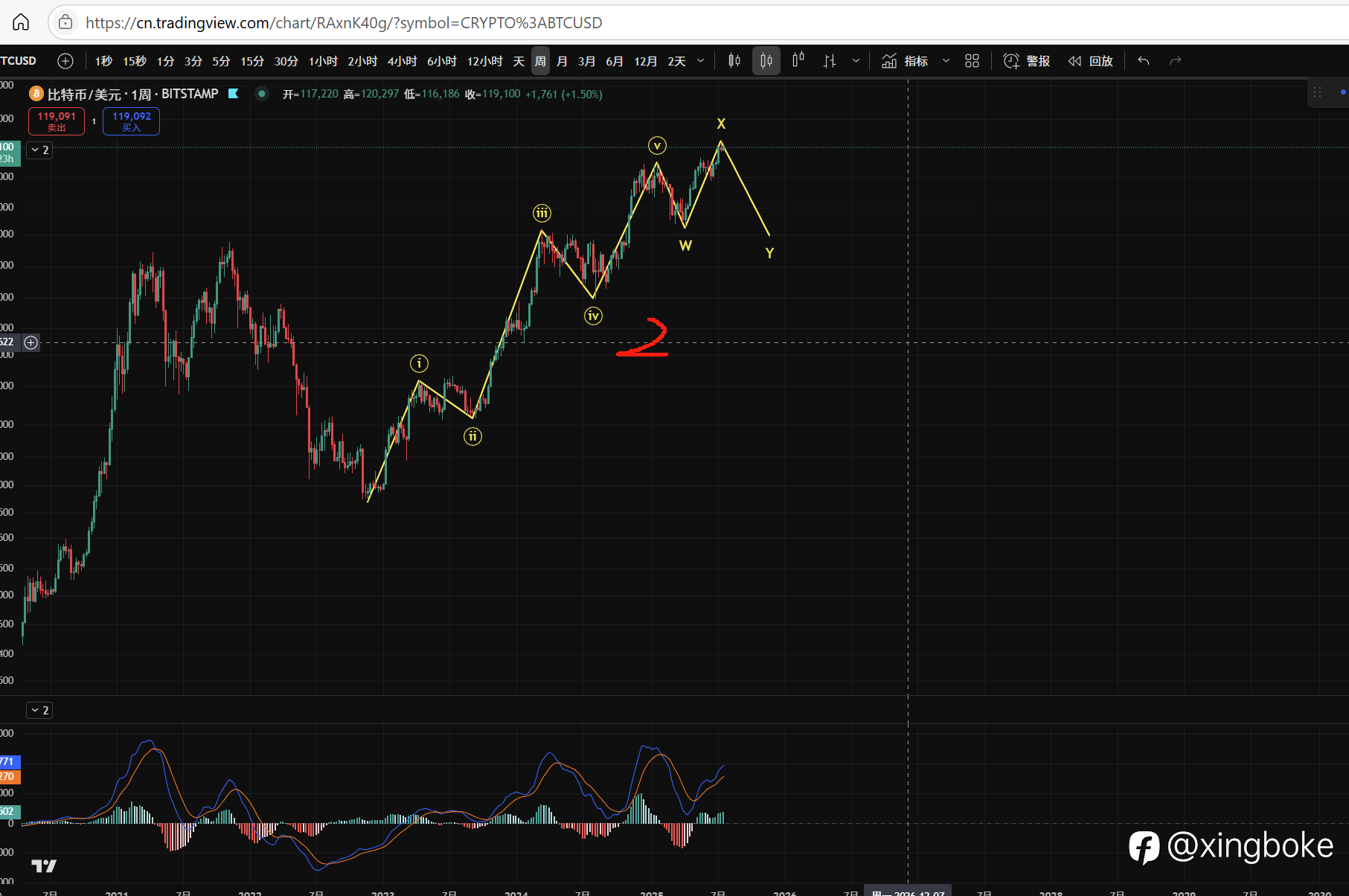Viewport: 1349px width, 896px height.
Task: Click the blue MACD value label
Action: tap(10, 761)
